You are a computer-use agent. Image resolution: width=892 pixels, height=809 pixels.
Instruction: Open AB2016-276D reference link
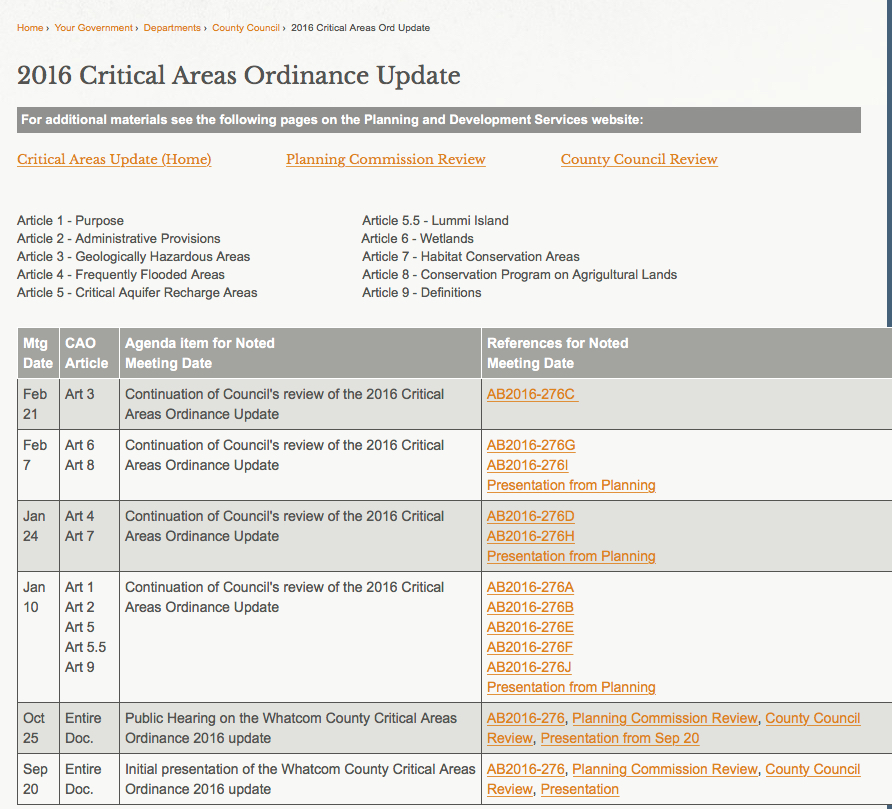[530, 516]
